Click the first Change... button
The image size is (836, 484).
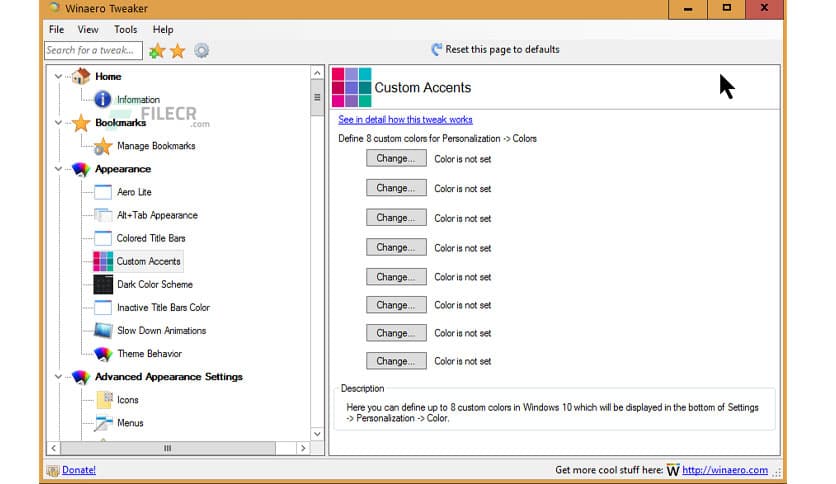coord(396,158)
